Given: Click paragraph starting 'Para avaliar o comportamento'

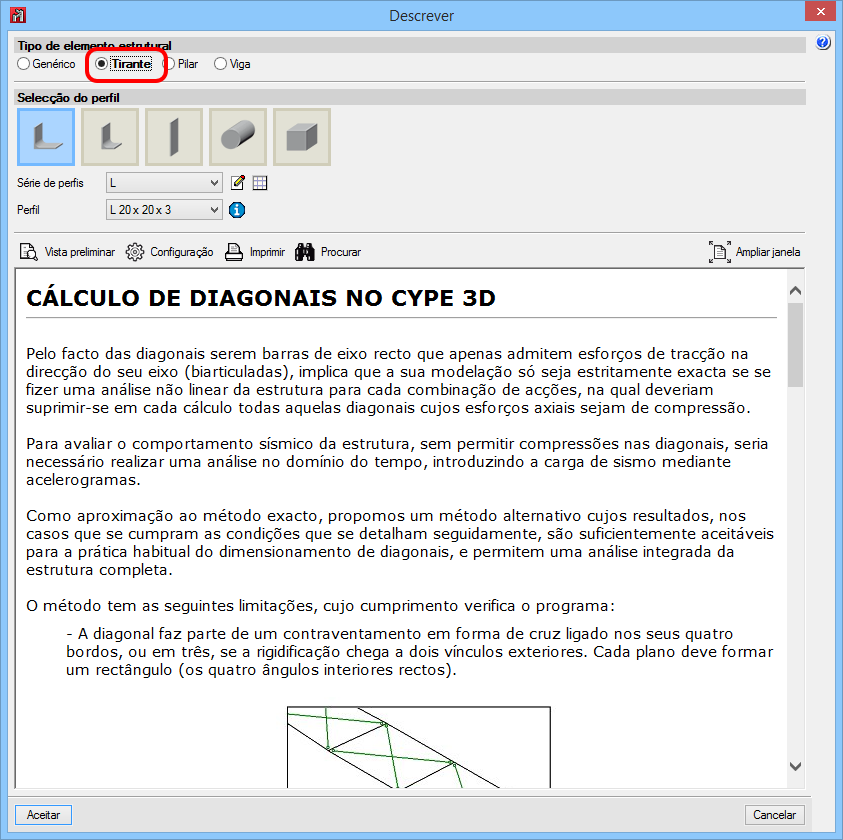Looking at the screenshot, I should [397, 461].
